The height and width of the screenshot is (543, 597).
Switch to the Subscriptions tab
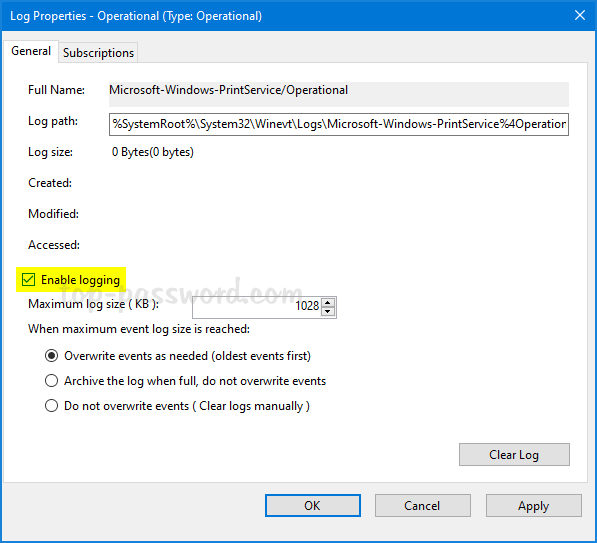click(x=98, y=53)
